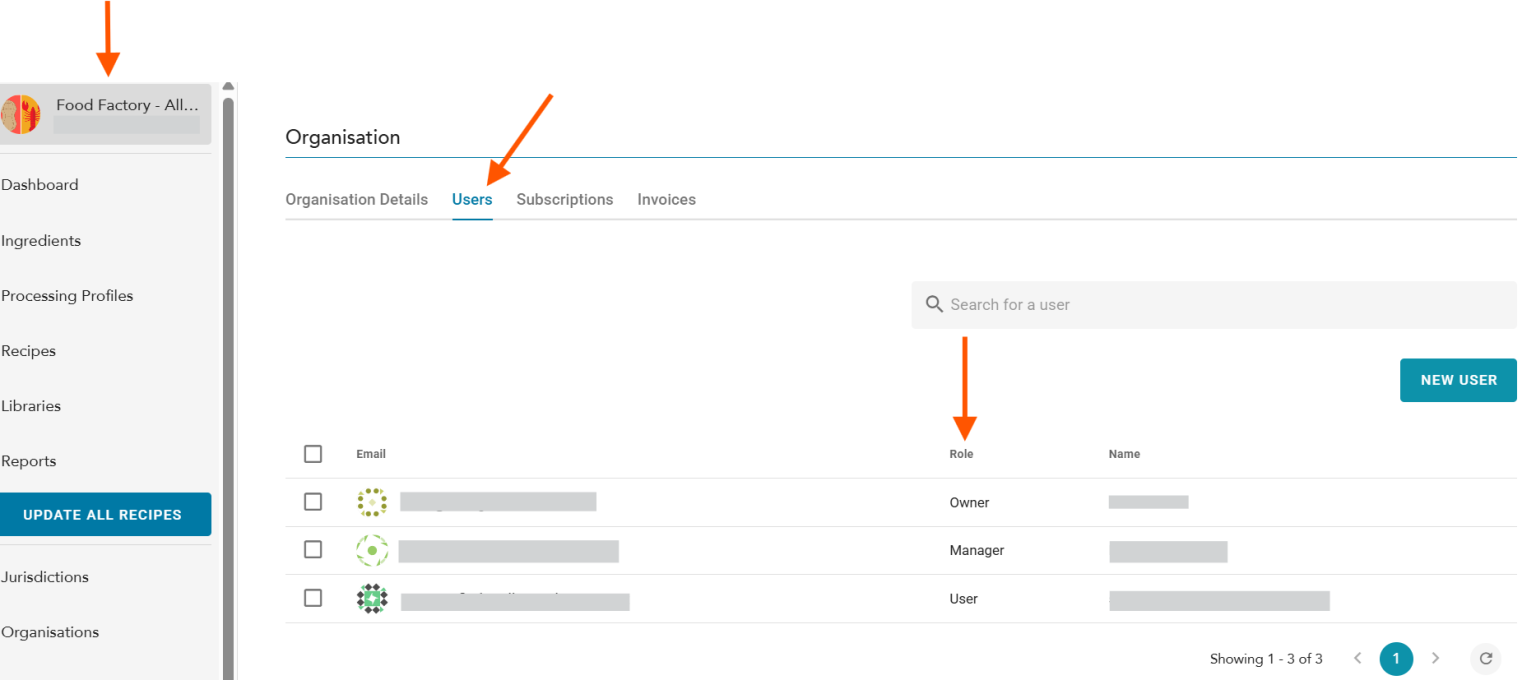
Task: Switch to the Subscriptions tab
Action: 564,199
